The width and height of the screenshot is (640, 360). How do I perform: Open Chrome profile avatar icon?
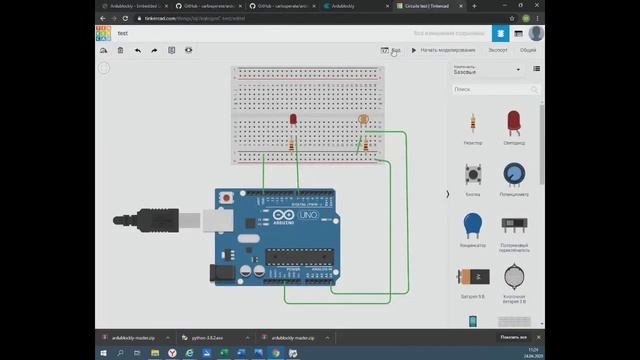[526, 18]
